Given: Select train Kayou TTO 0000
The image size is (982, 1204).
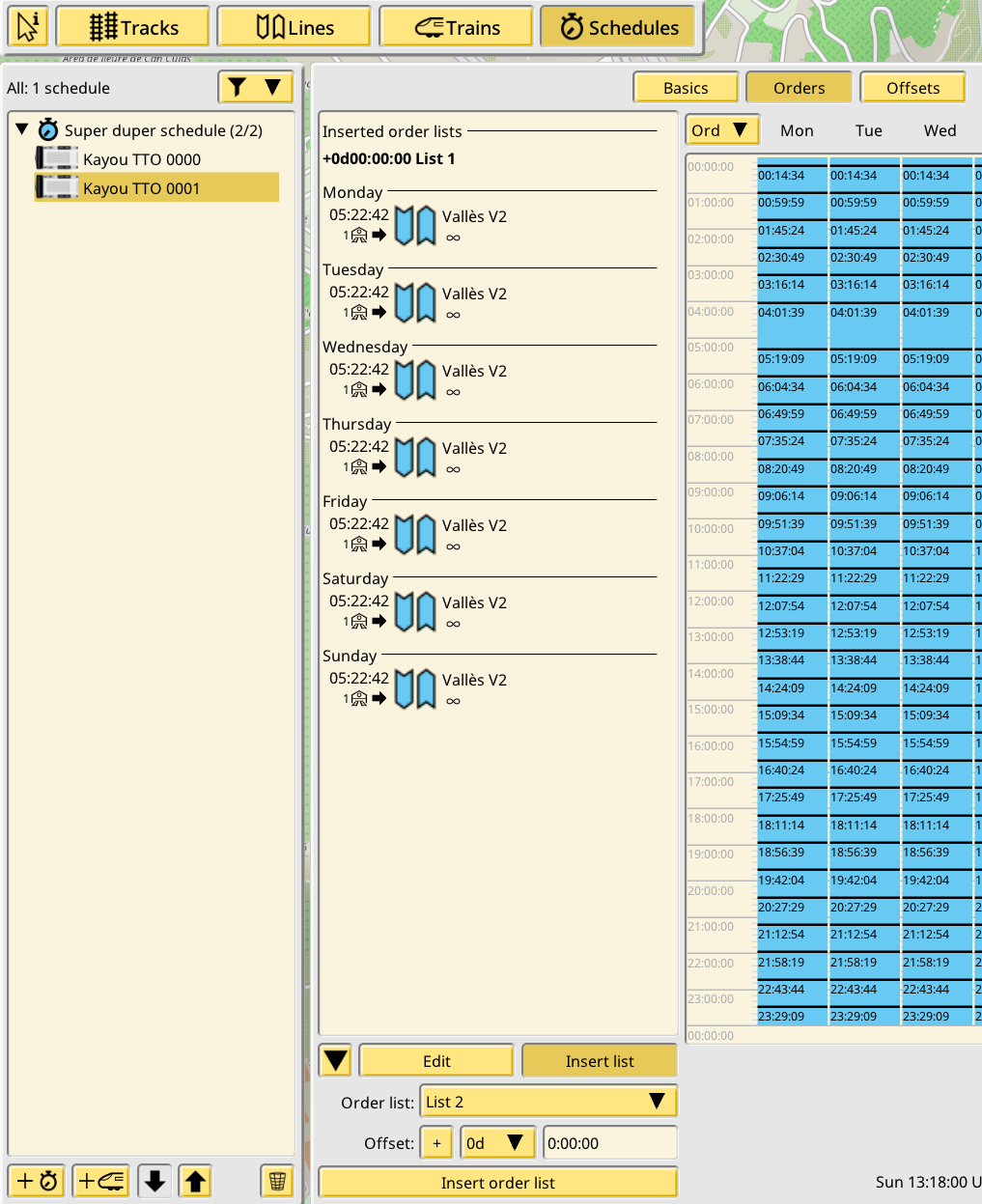Looking at the screenshot, I should point(142,159).
